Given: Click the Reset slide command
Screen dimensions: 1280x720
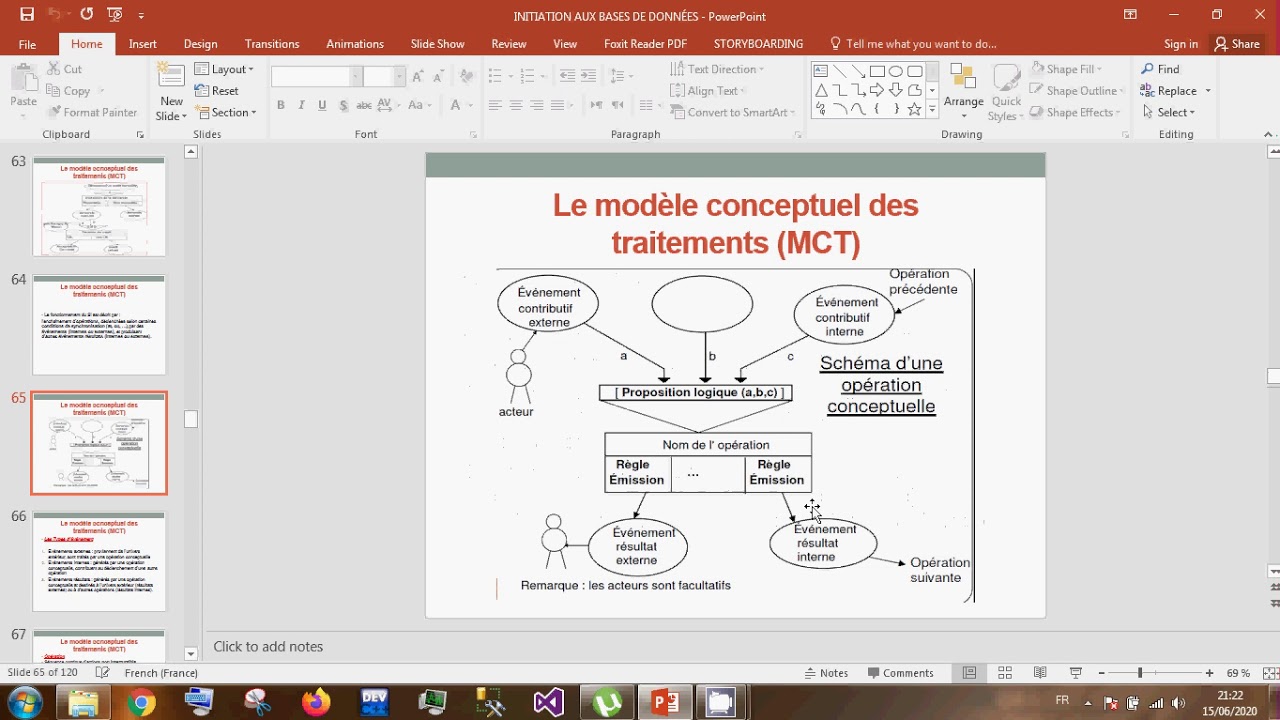Looking at the screenshot, I should click(x=217, y=90).
